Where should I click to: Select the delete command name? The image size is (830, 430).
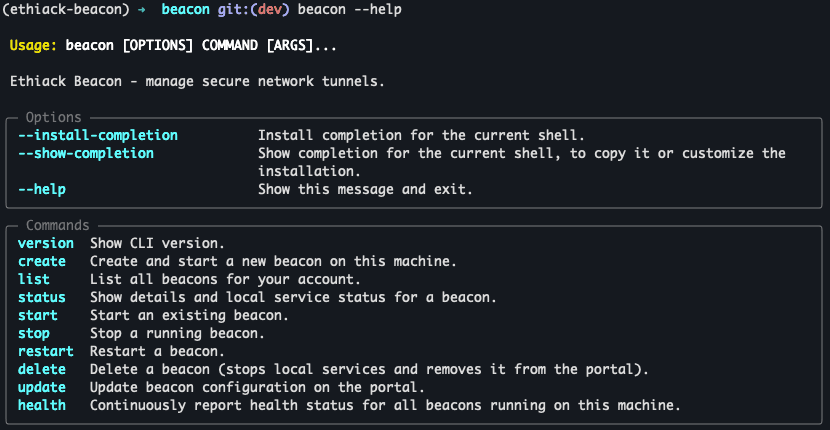pyautogui.click(x=42, y=370)
